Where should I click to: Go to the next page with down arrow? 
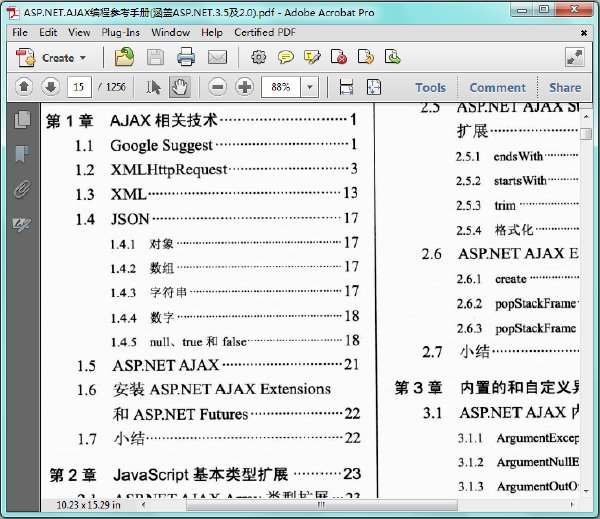pyautogui.click(x=51, y=87)
